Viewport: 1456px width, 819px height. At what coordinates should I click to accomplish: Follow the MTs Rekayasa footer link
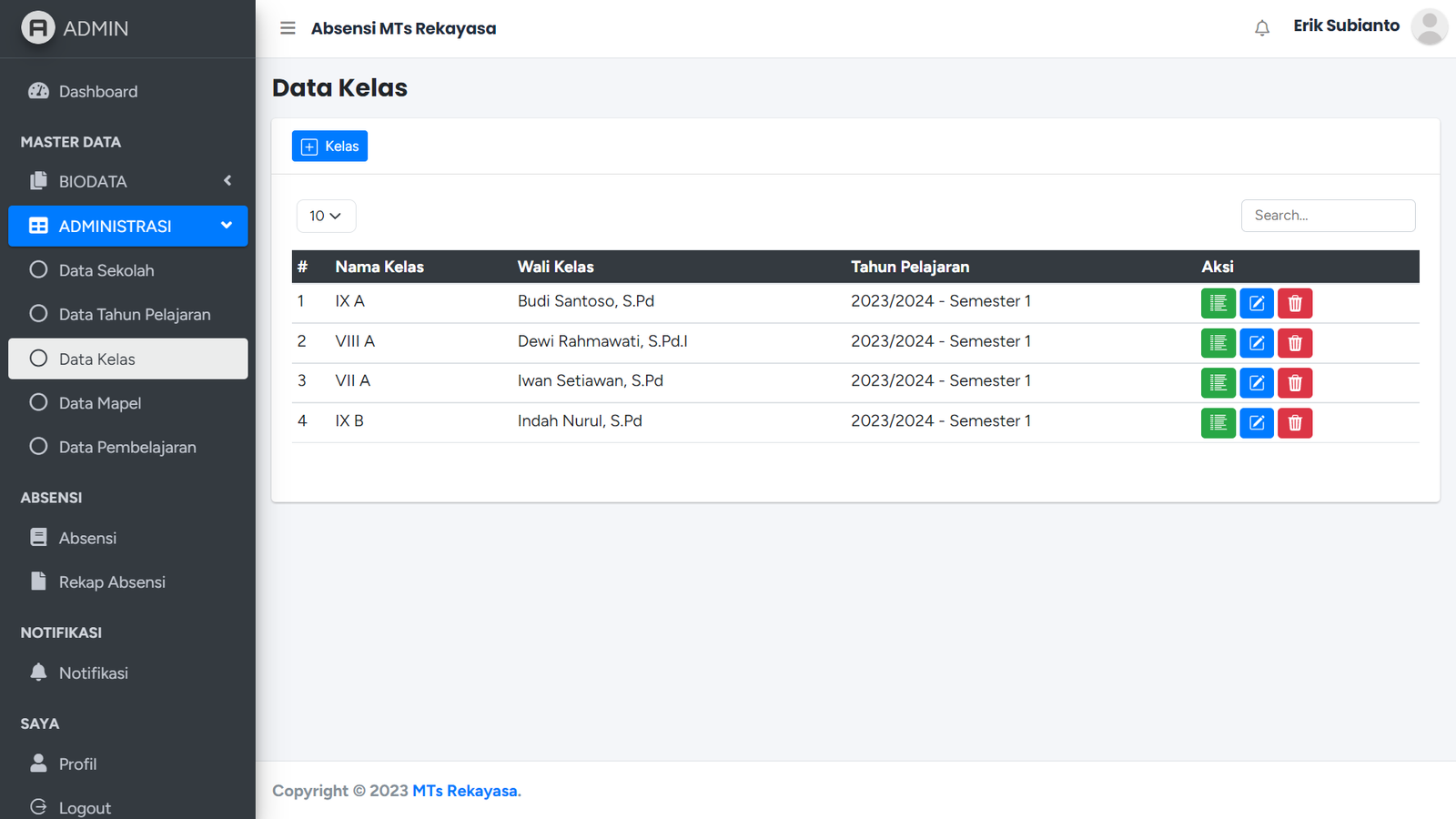(464, 791)
